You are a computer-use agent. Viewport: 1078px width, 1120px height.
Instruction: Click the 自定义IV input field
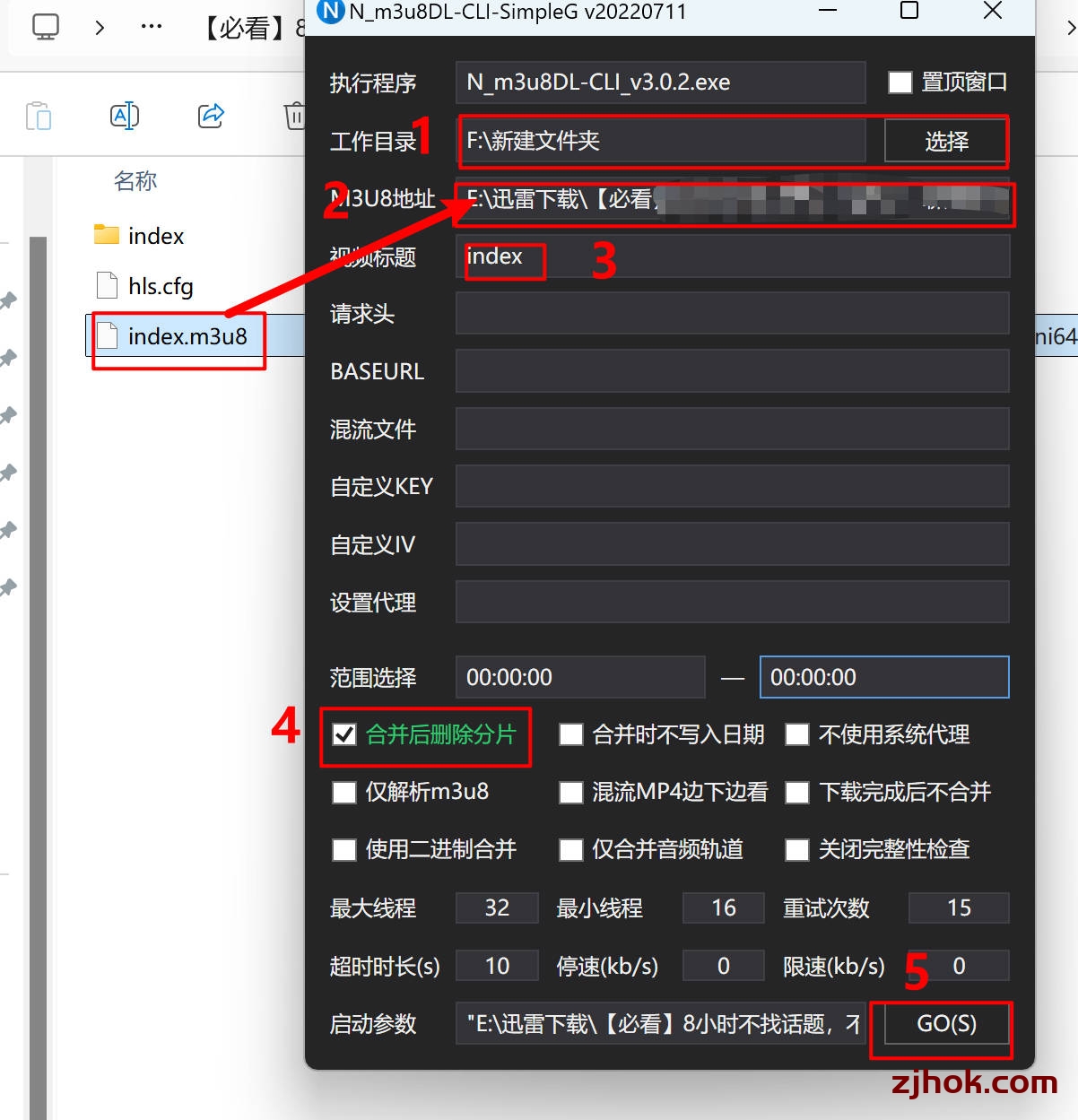click(x=733, y=544)
